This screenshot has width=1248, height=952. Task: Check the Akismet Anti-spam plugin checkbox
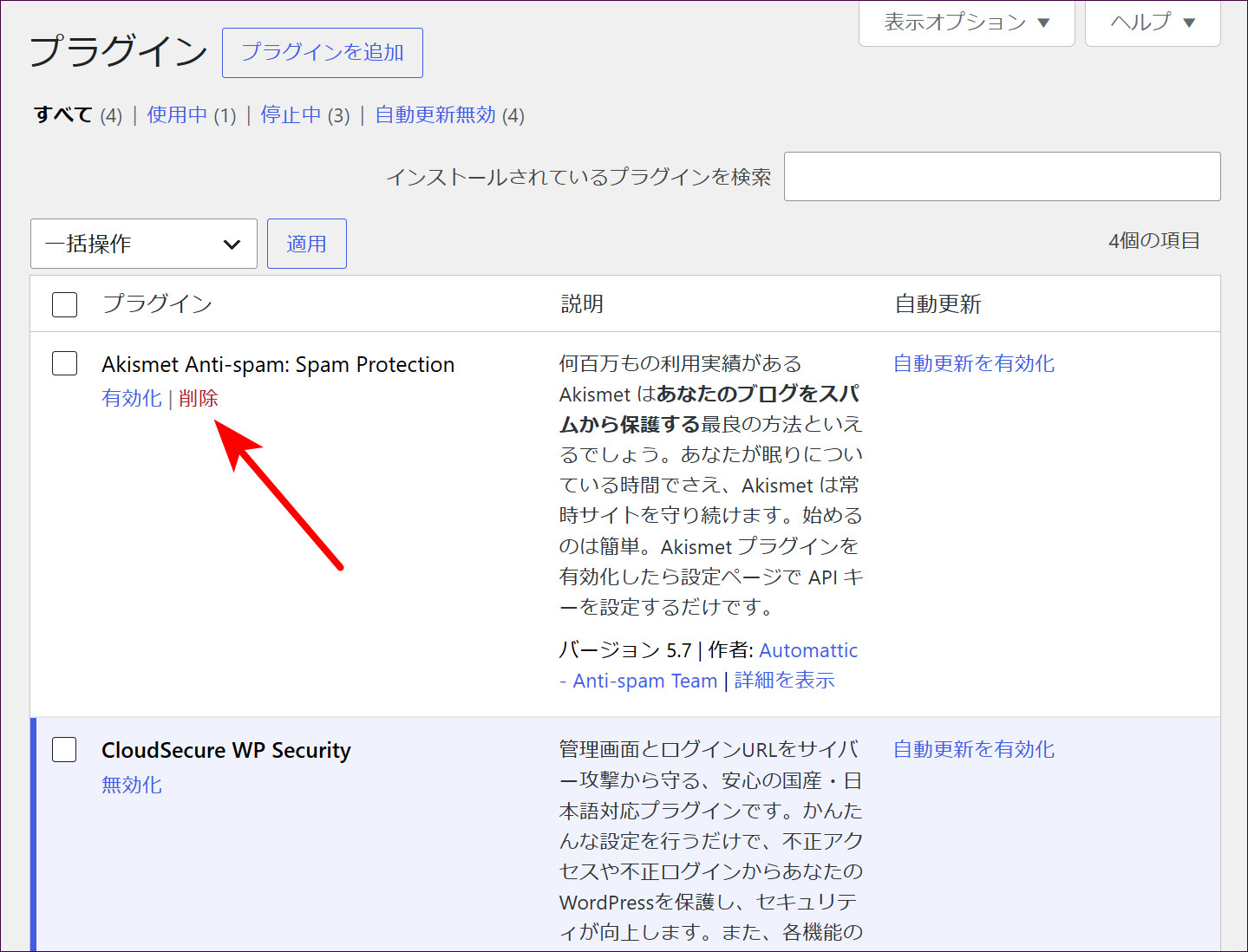pos(65,363)
